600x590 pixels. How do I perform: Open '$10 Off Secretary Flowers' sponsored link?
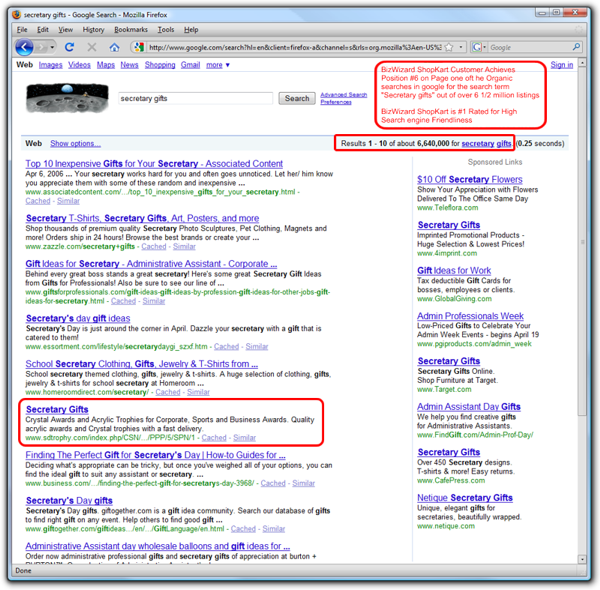click(470, 179)
